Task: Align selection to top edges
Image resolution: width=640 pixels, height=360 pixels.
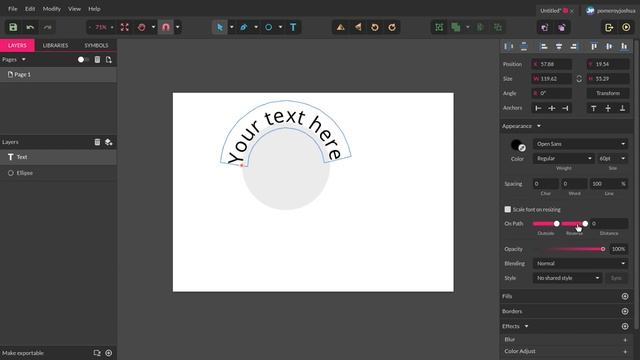Action: coord(594,47)
